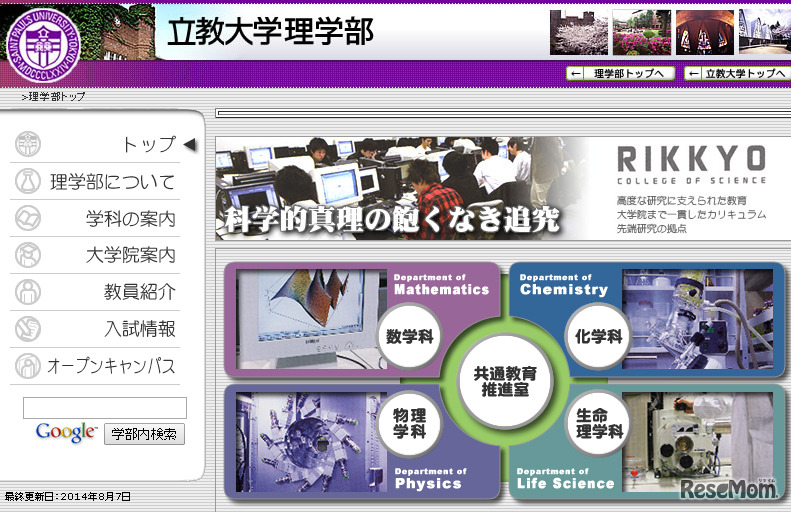Screen dimensions: 791x512
Task: Click the 先端研究の拠点 text line
Action: point(652,229)
